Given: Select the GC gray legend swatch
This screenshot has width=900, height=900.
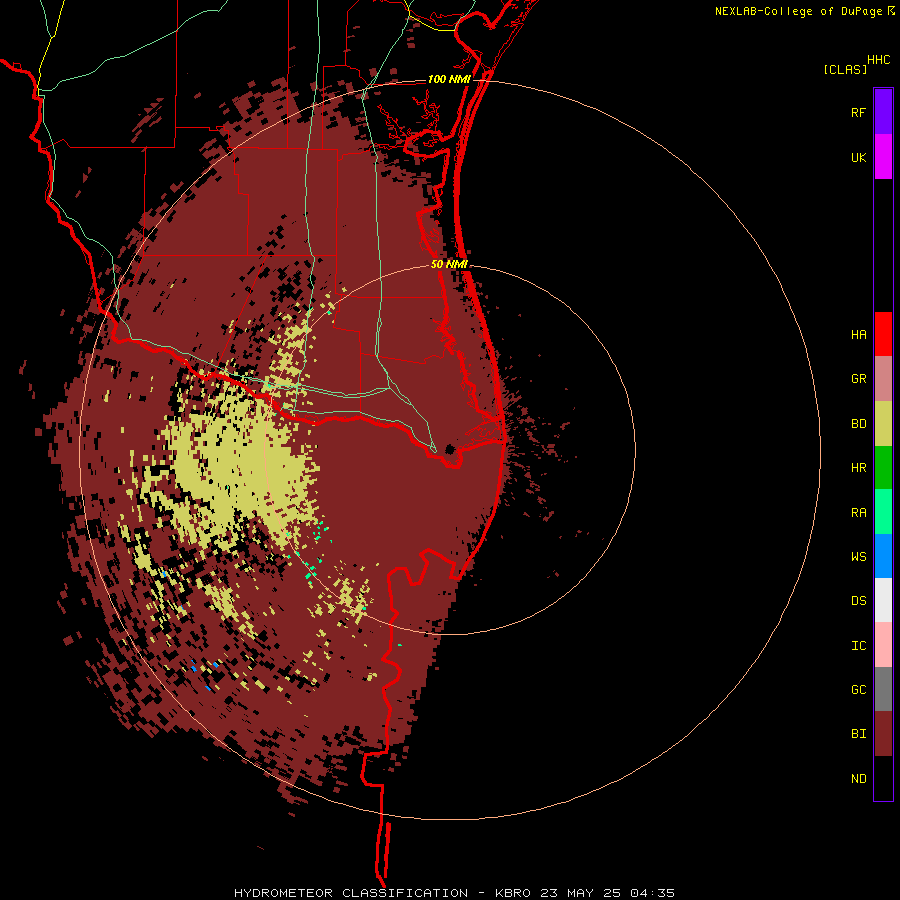Looking at the screenshot, I should (883, 689).
